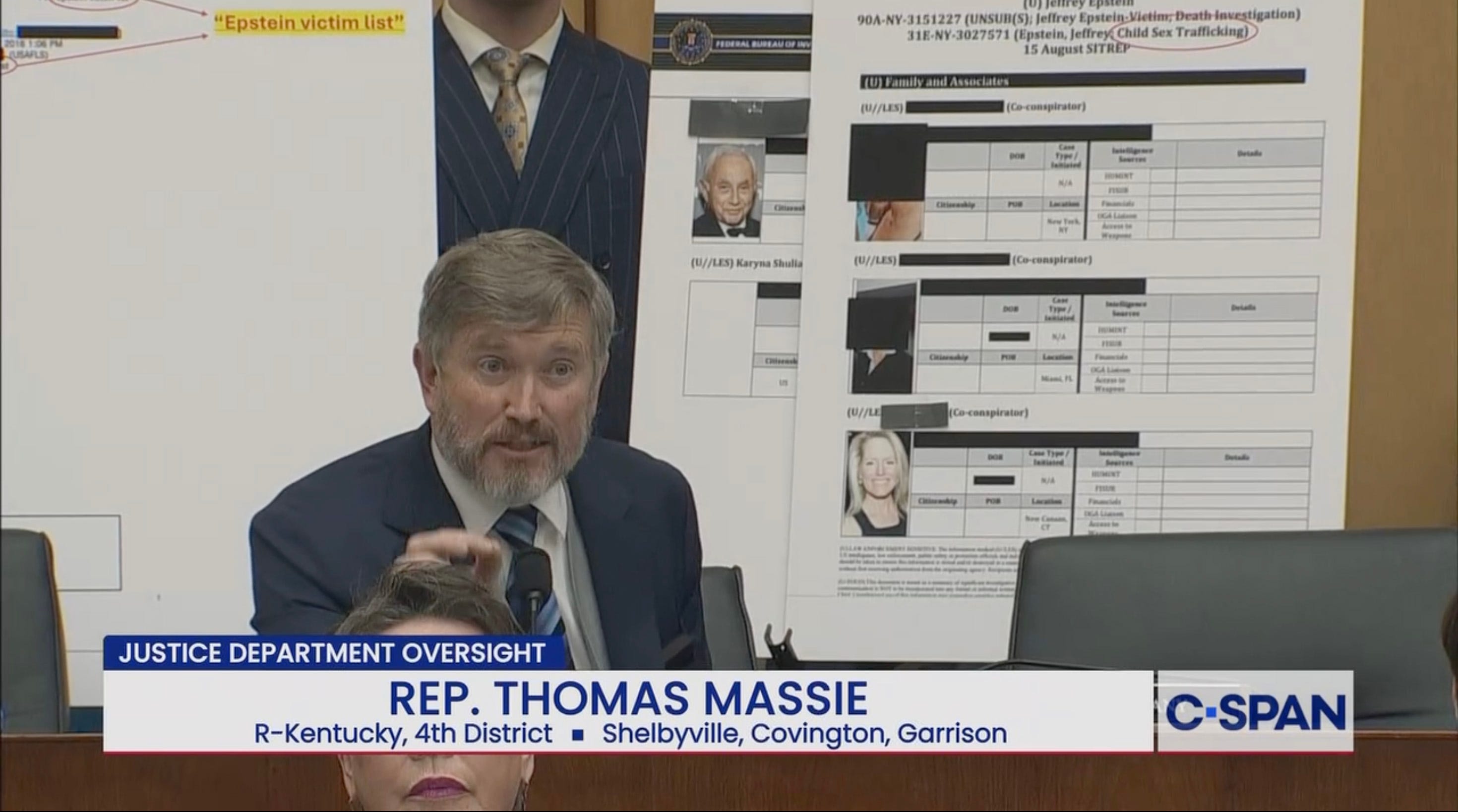Click Shelbyville, Covington, Garrison text
1458x812 pixels.
pyautogui.click(x=804, y=734)
